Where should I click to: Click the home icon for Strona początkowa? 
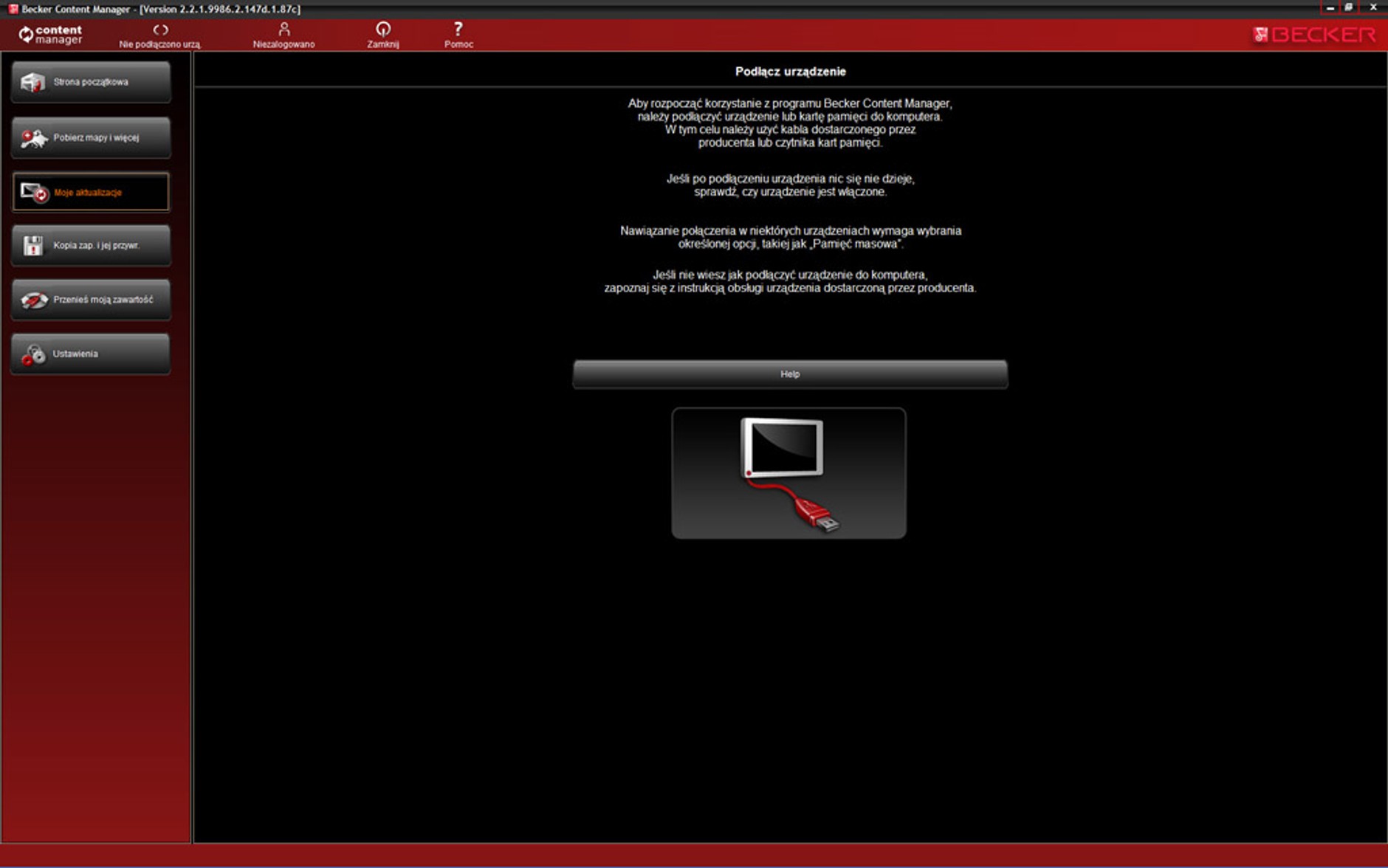click(32, 83)
